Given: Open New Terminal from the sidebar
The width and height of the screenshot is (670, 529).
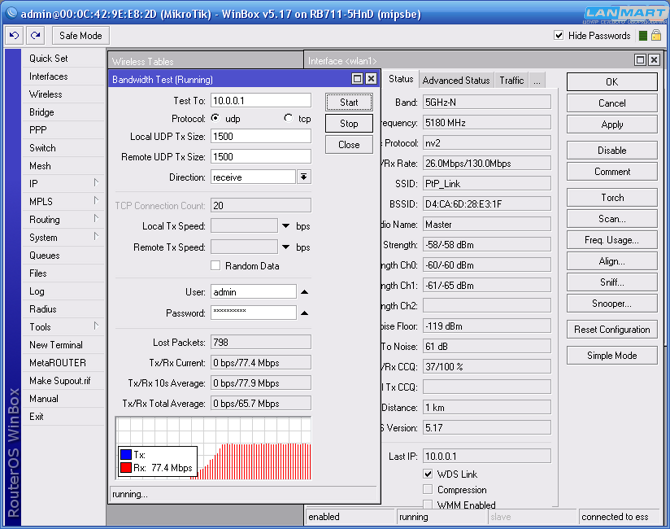Looking at the screenshot, I should tap(63, 345).
